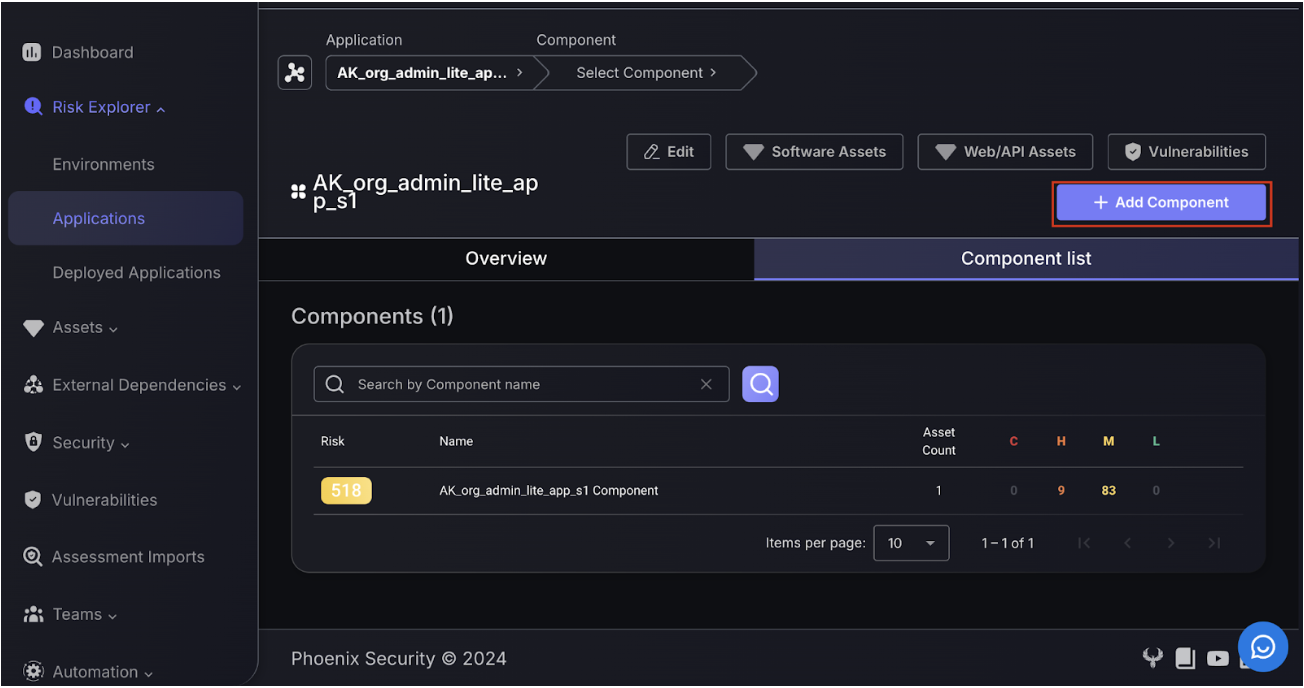The image size is (1304, 688).
Task: Click the Teams people icon
Action: (33, 614)
